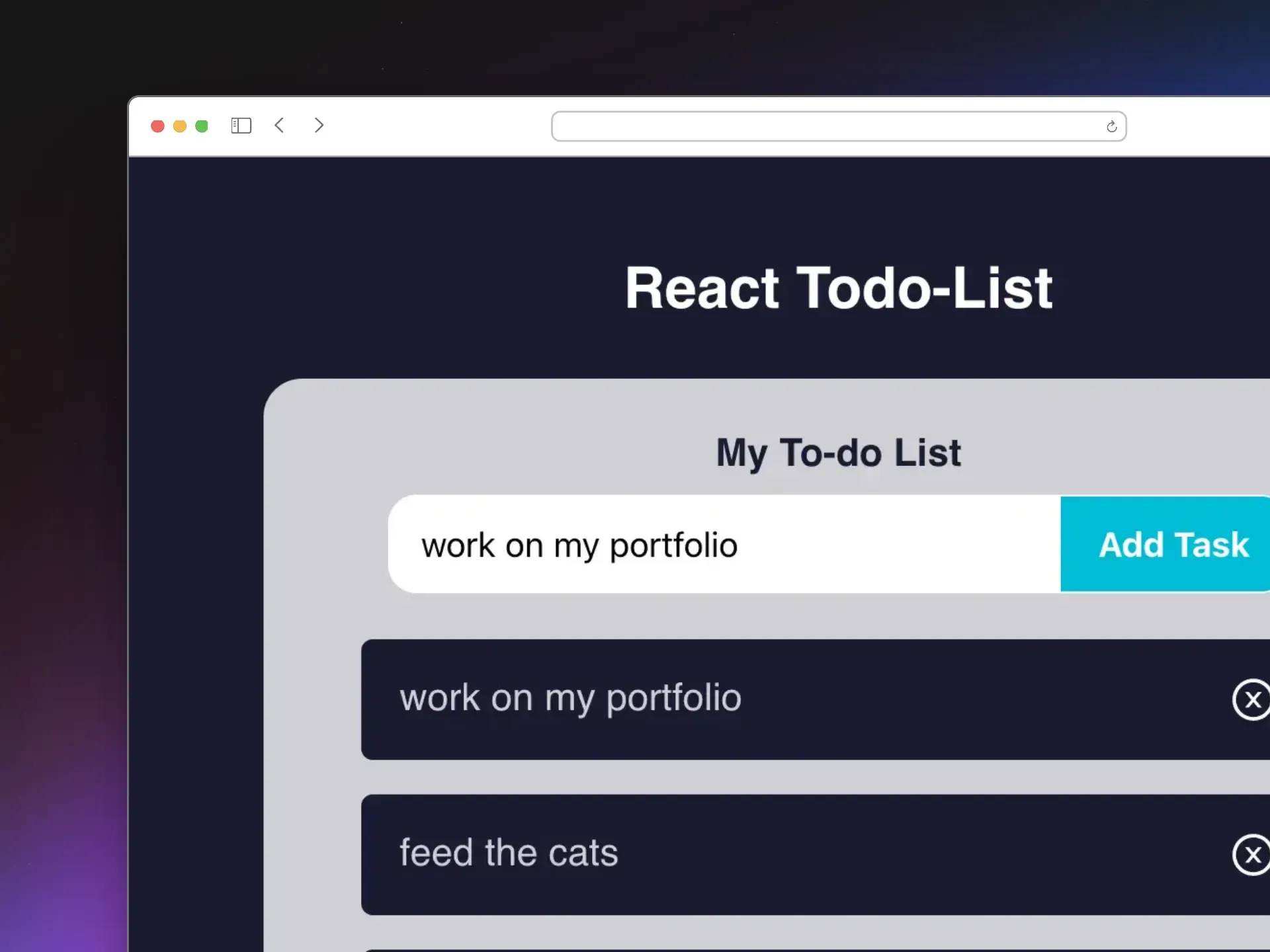Click the page reload icon in address bar
This screenshot has width=1270, height=952.
1111,126
